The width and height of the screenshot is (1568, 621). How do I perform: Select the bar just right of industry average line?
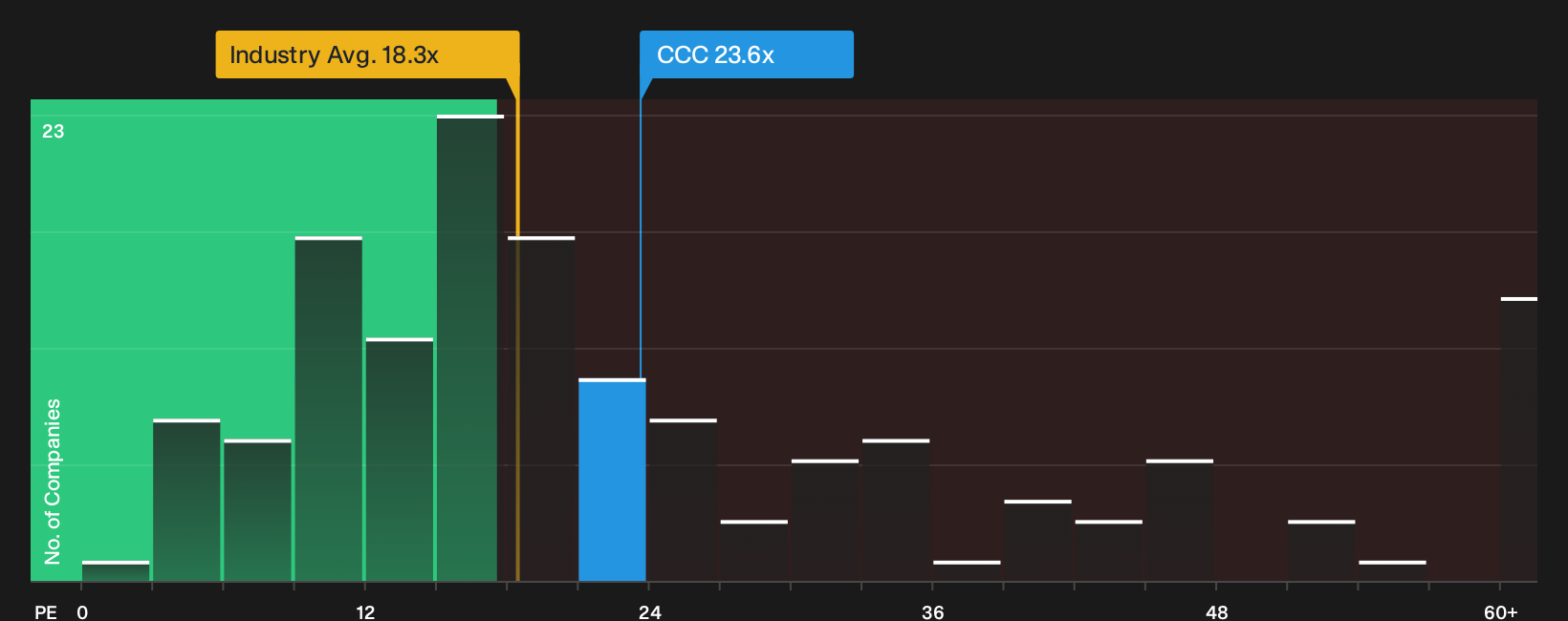pyautogui.click(x=541, y=409)
